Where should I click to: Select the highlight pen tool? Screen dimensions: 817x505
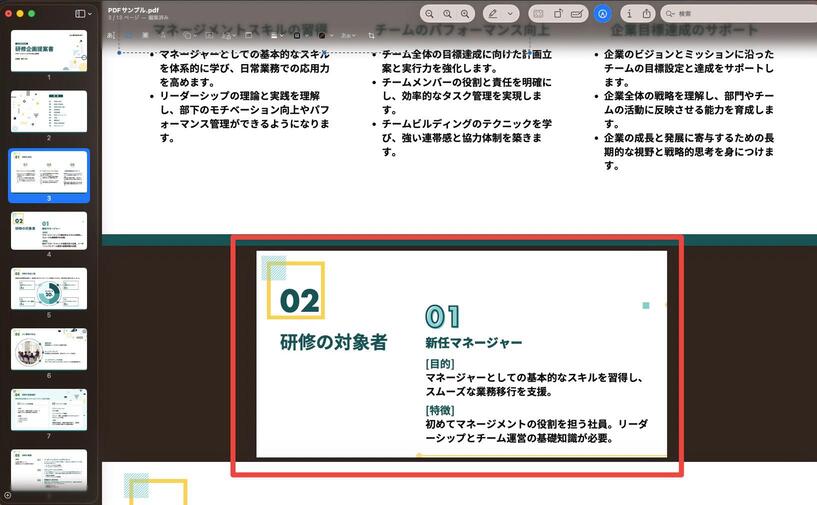click(493, 14)
